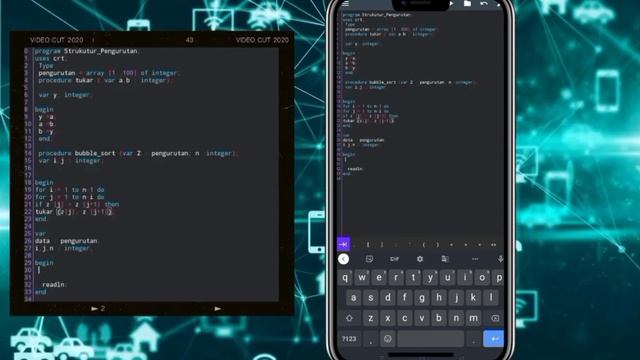Open the sticker panel on the keyboard toolbar
Viewport: 640px width, 360px height.
pos(369,259)
